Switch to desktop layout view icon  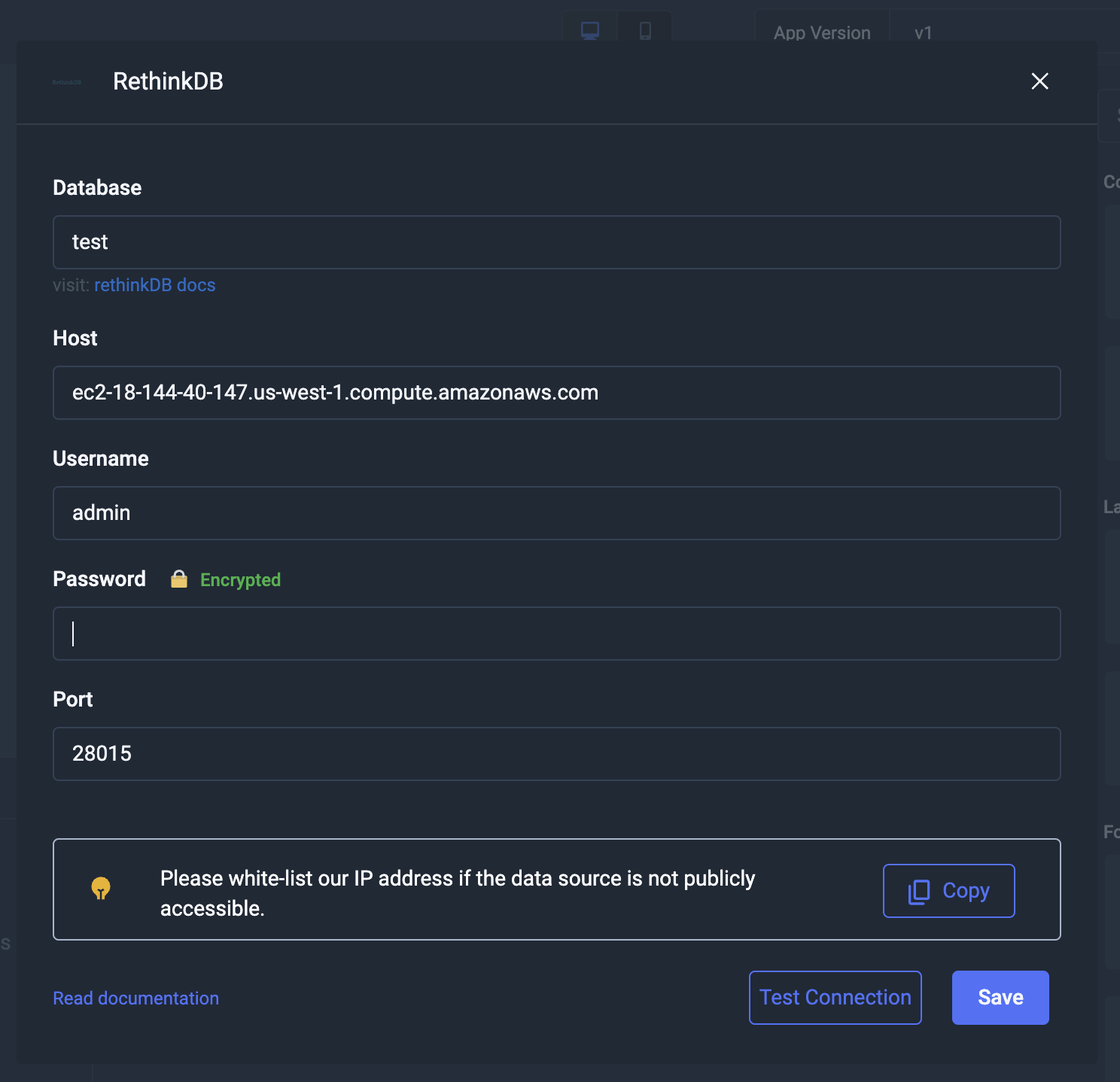[x=590, y=31]
